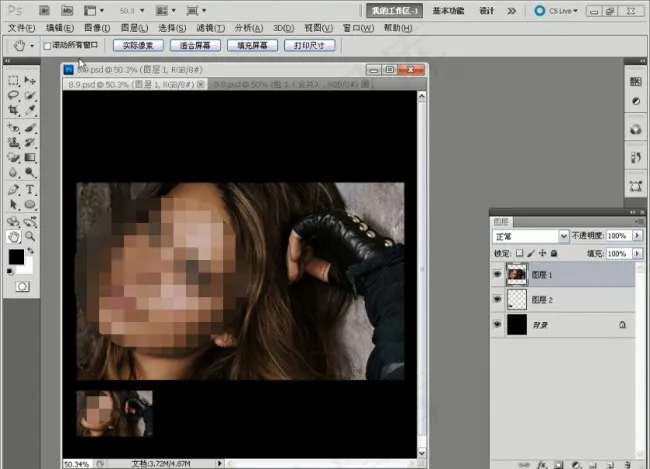Viewport: 650px width, 469px height.
Task: Select the Pen tool
Action: pos(13,189)
